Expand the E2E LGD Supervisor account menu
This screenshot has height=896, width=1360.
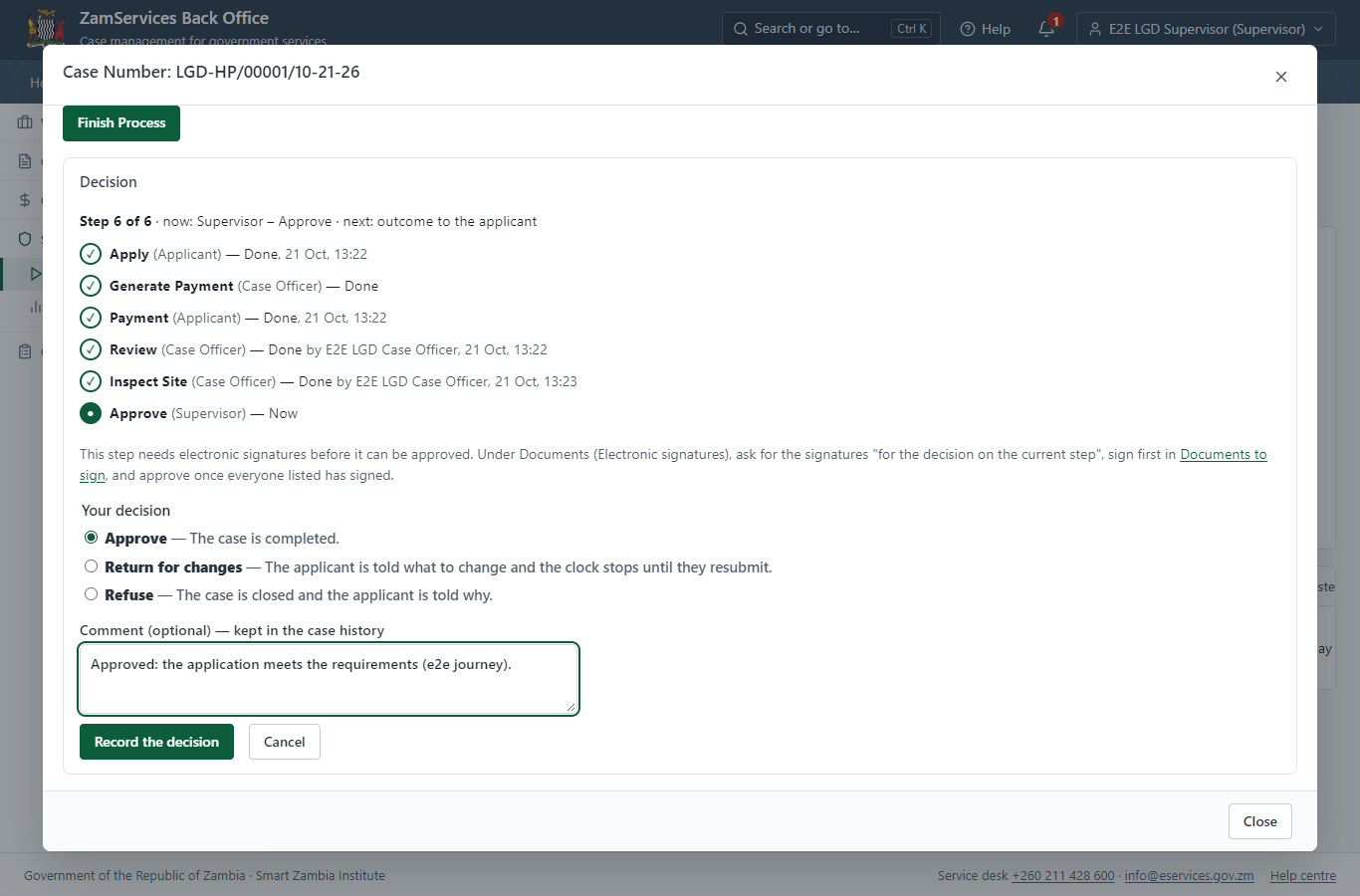click(x=1206, y=29)
